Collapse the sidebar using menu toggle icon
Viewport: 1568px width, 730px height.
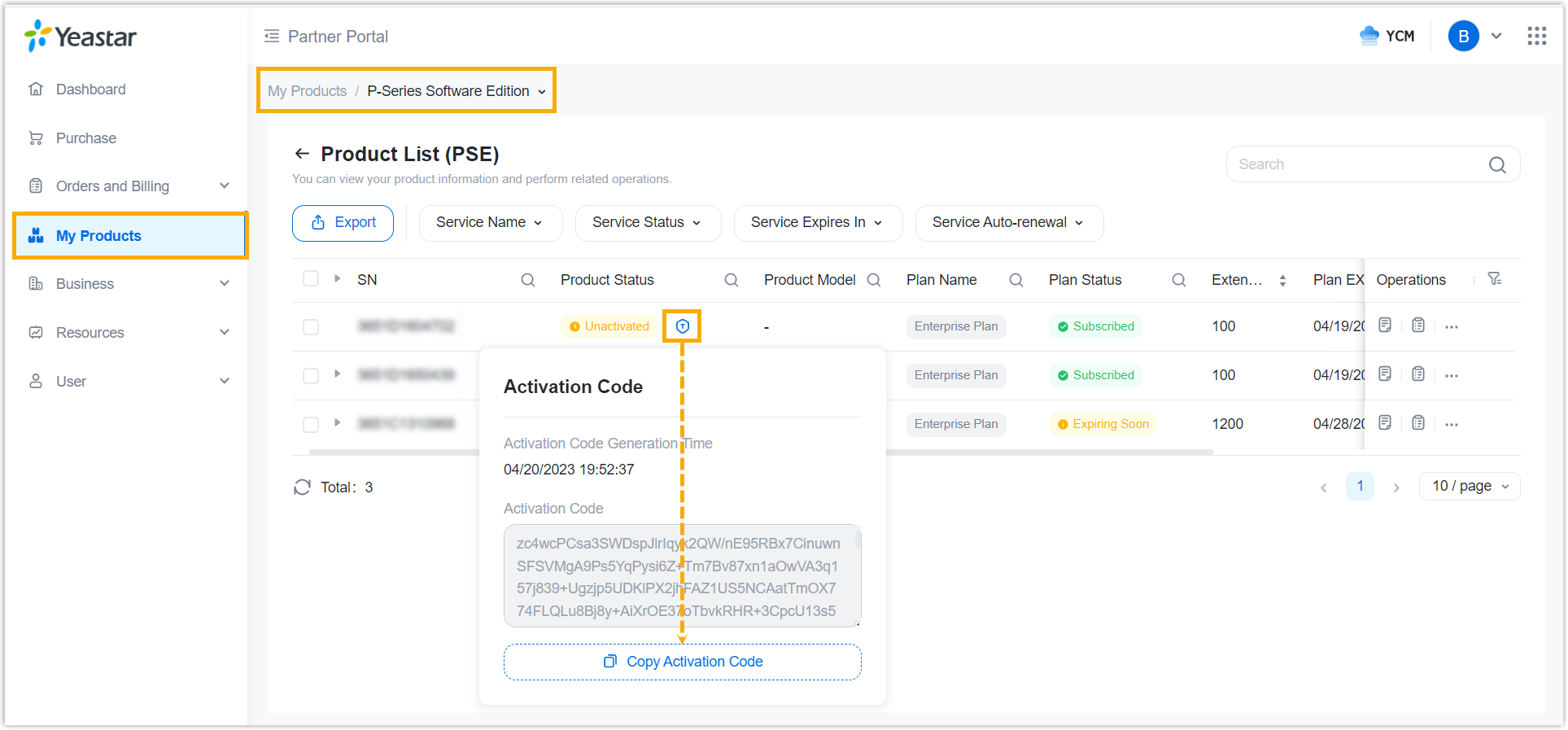pyautogui.click(x=272, y=36)
